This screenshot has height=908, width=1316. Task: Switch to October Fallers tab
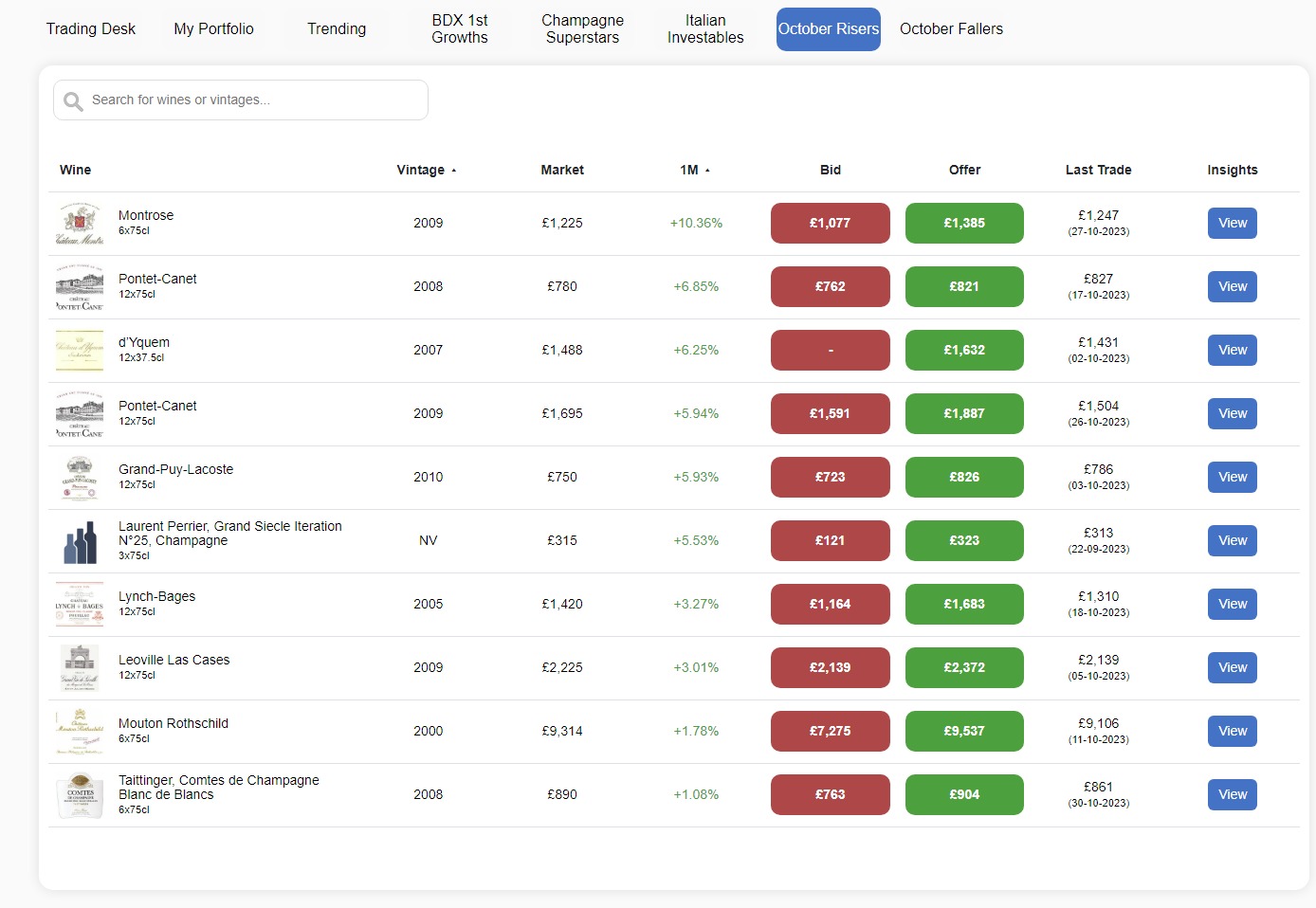(x=951, y=29)
